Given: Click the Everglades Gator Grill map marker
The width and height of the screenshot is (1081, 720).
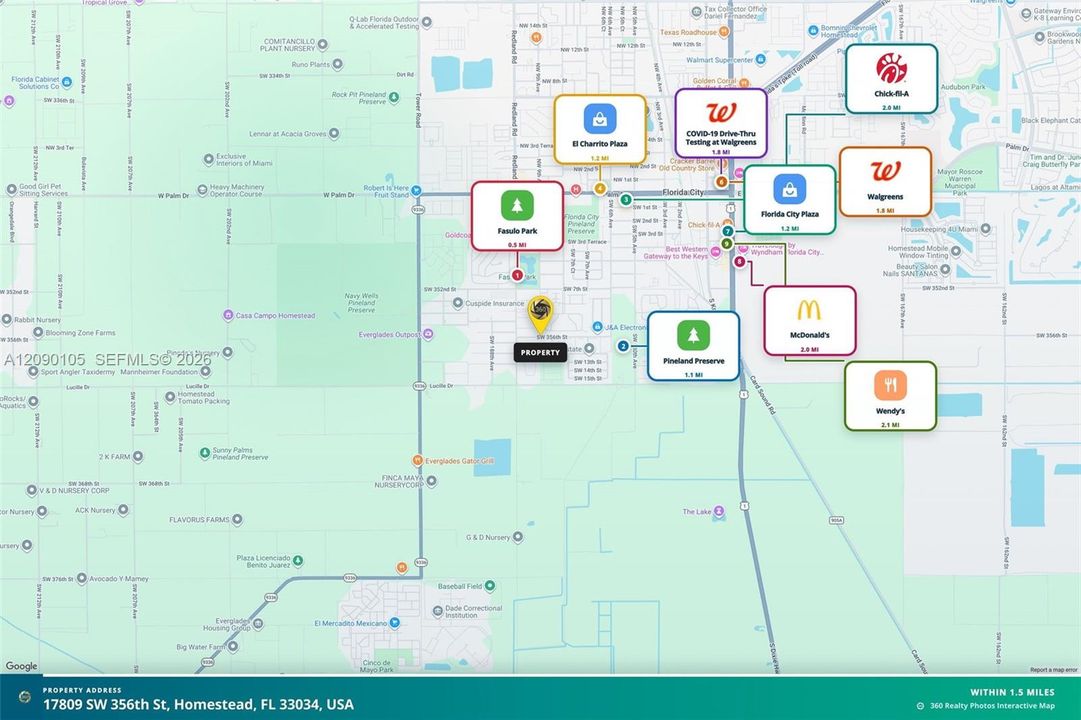Looking at the screenshot, I should tap(417, 460).
